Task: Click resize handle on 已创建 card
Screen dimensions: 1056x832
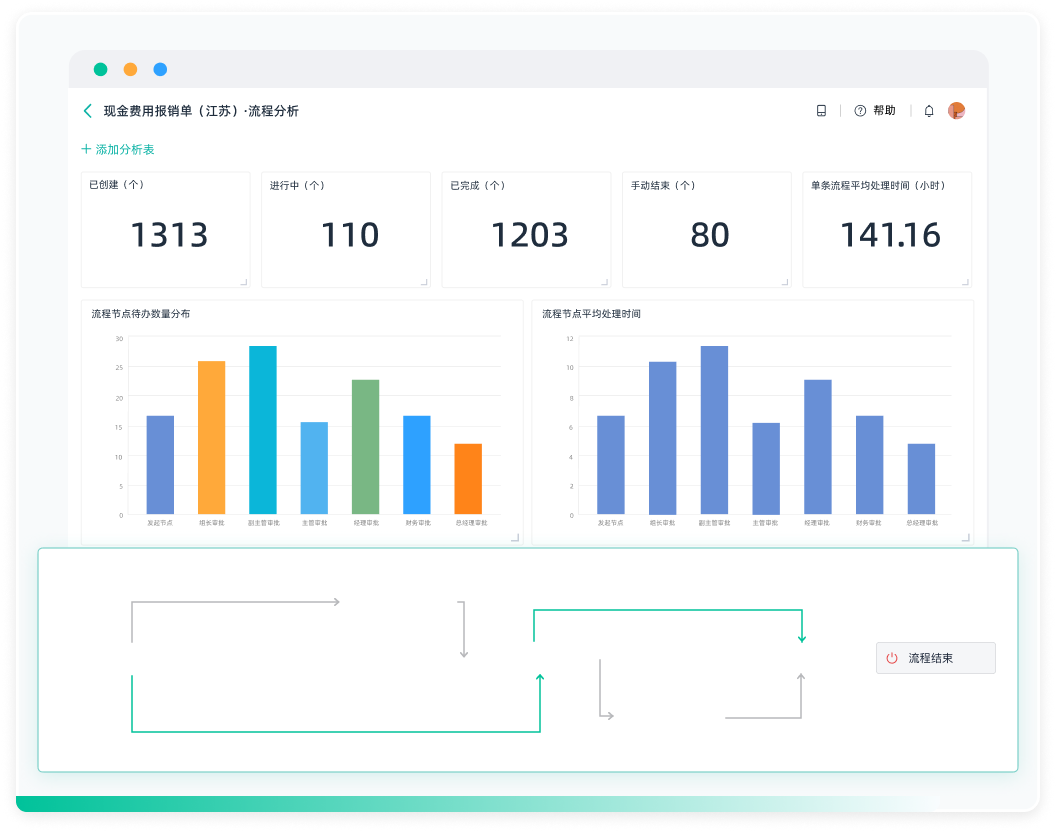Action: tap(243, 282)
